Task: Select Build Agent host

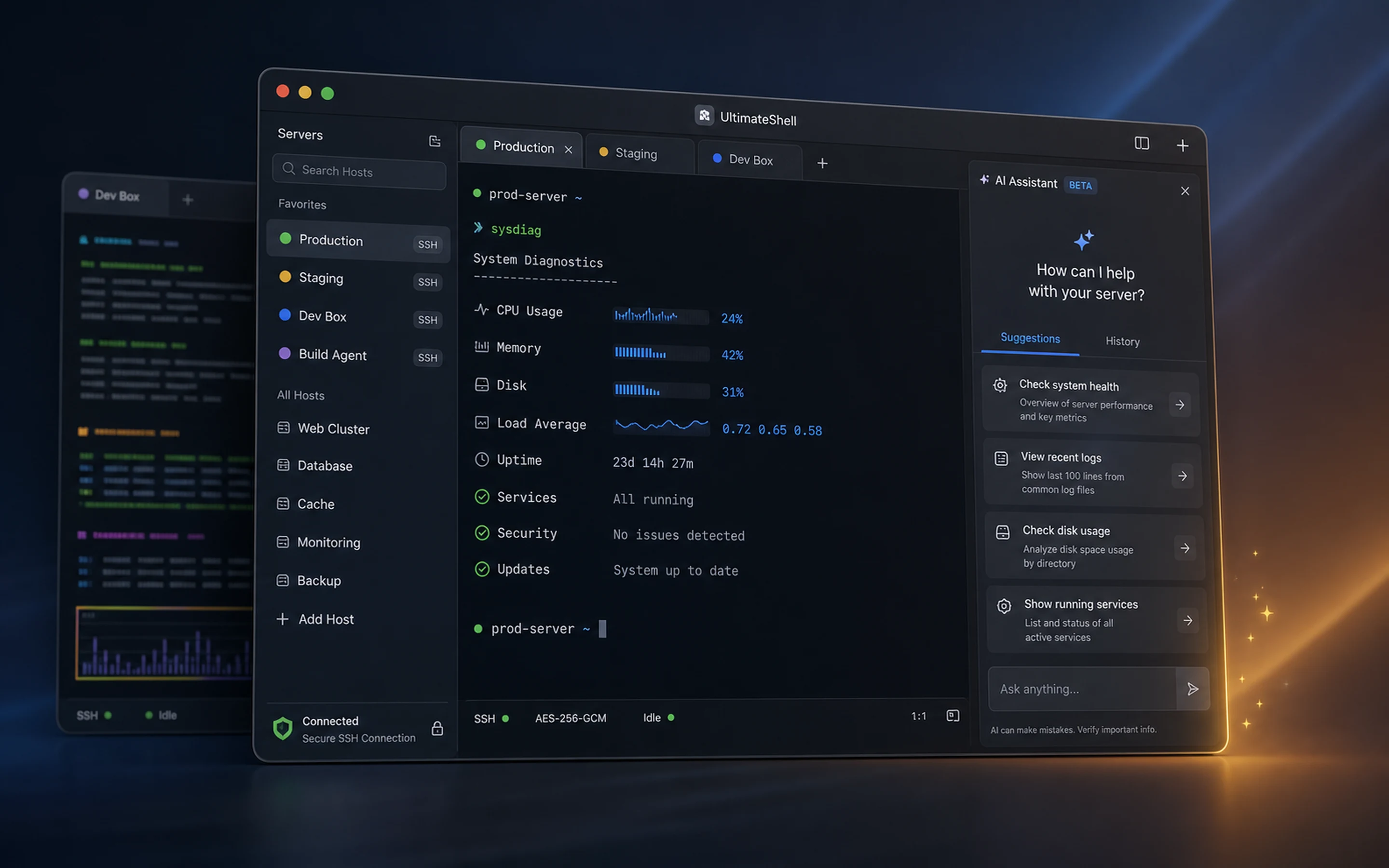Action: coord(358,355)
